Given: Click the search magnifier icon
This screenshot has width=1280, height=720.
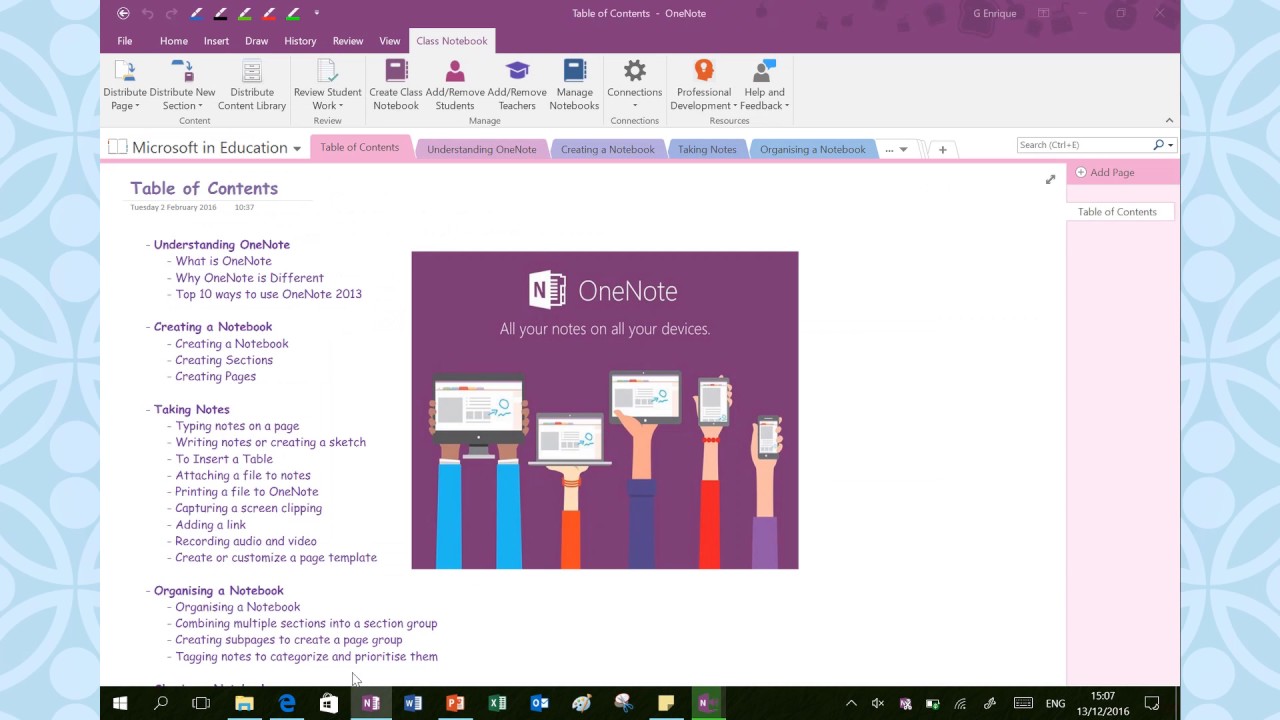Looking at the screenshot, I should (x=1159, y=145).
